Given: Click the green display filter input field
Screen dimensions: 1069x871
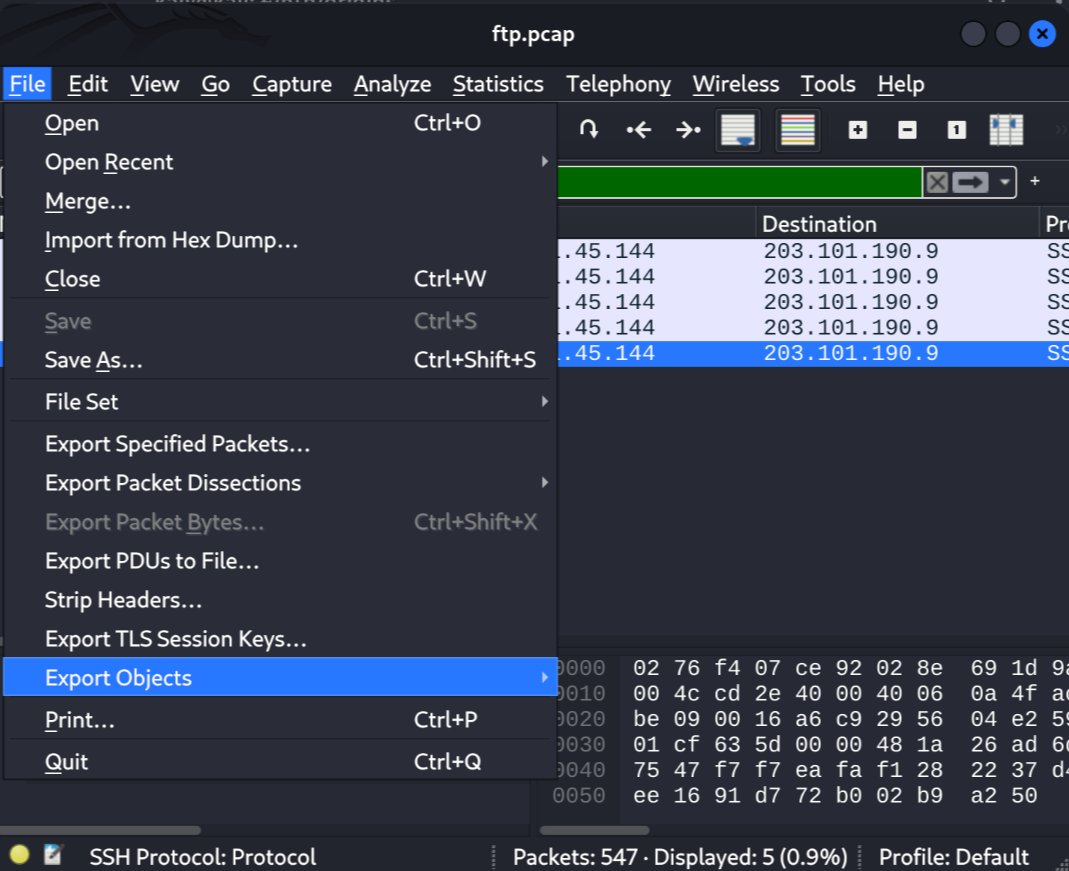Looking at the screenshot, I should pos(739,182).
